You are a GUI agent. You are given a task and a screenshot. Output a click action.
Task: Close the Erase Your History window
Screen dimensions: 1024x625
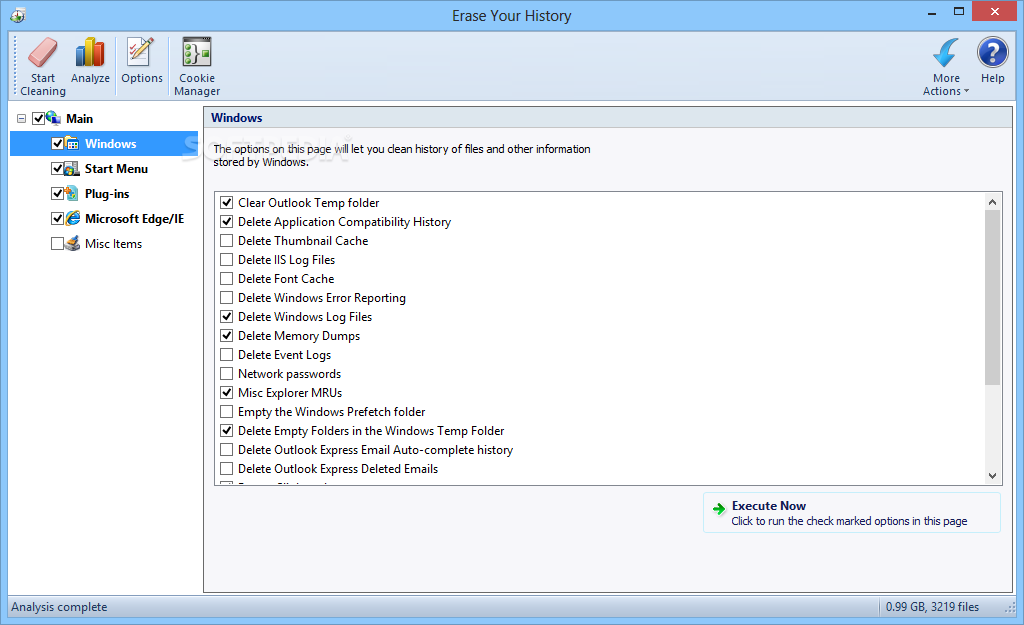coord(995,11)
